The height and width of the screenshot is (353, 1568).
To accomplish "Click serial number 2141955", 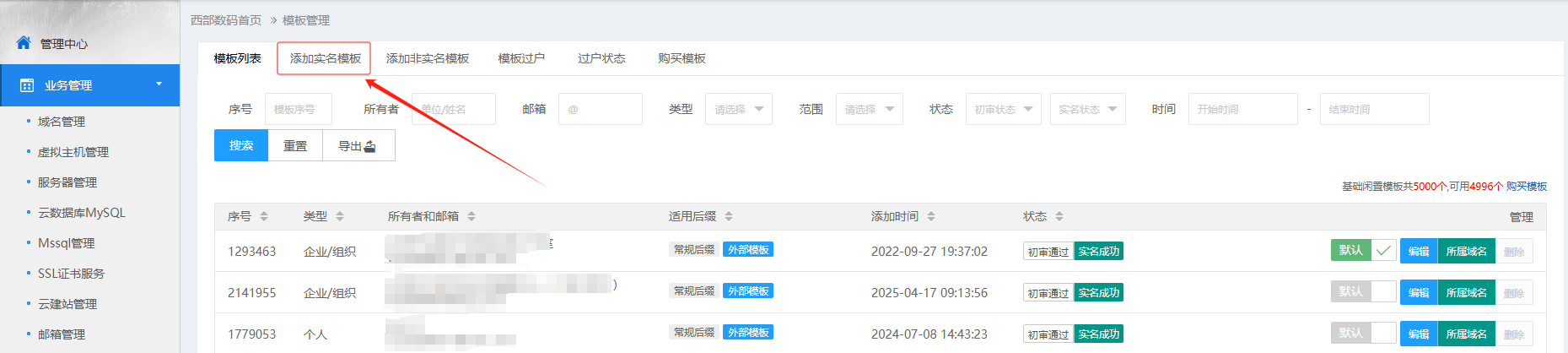I will [x=252, y=292].
